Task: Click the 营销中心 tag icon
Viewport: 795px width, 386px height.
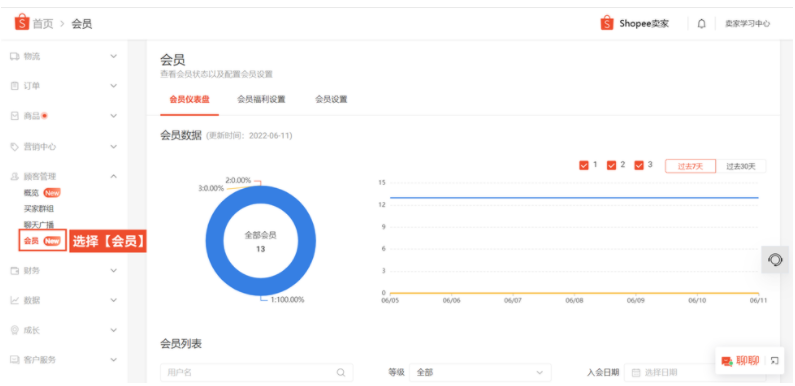Action: coord(15,147)
